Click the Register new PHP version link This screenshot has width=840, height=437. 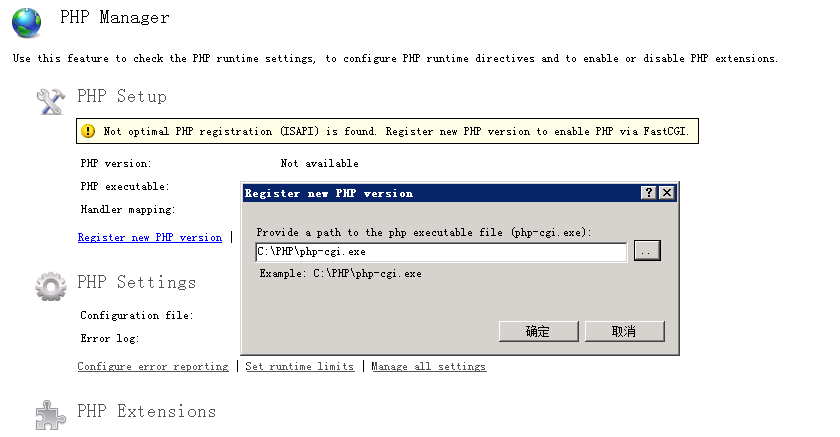click(x=150, y=238)
